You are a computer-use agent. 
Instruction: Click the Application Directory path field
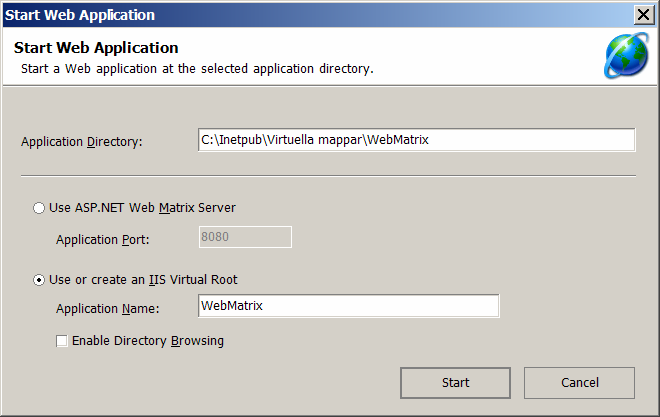click(x=416, y=140)
